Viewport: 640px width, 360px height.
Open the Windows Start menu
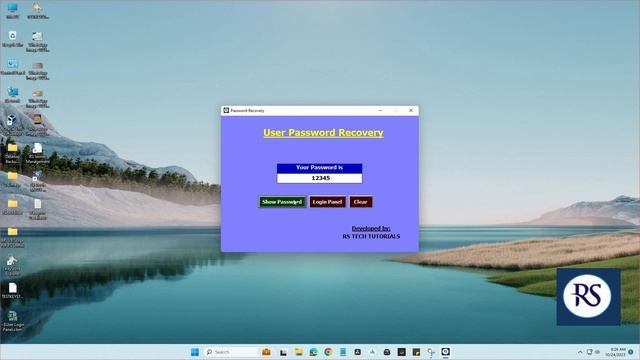(x=195, y=352)
